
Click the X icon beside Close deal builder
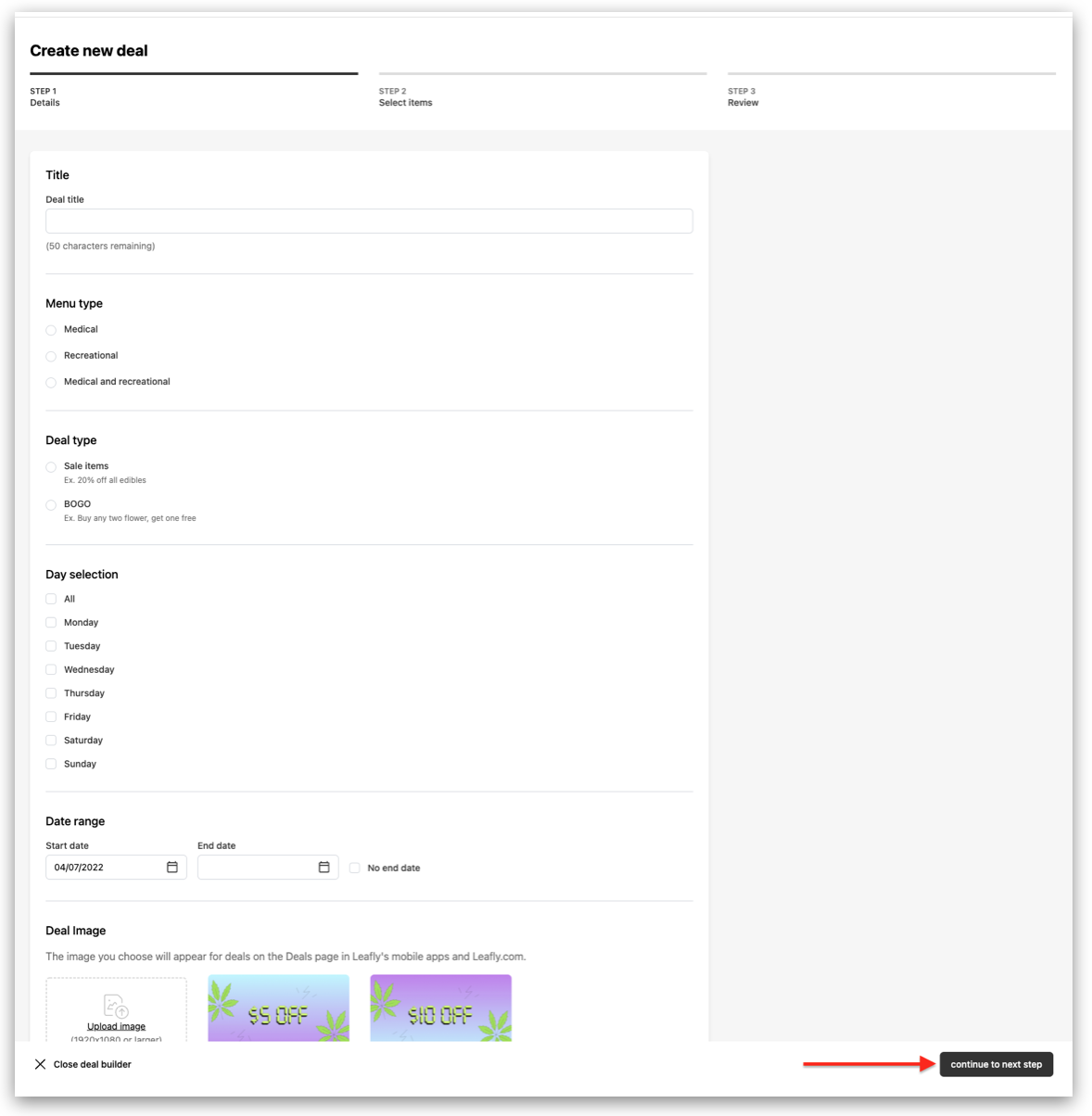pos(40,1064)
